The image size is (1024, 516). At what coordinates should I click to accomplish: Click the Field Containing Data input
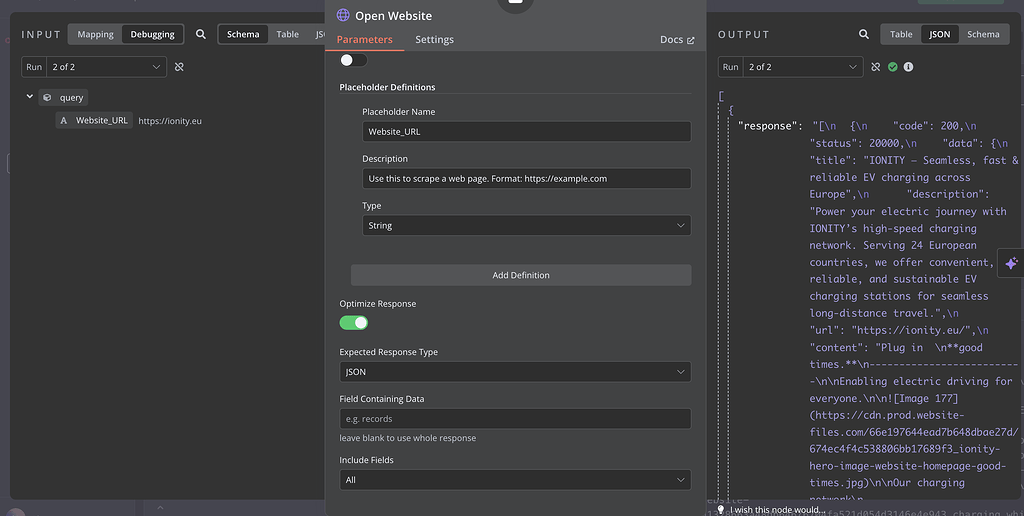click(515, 419)
